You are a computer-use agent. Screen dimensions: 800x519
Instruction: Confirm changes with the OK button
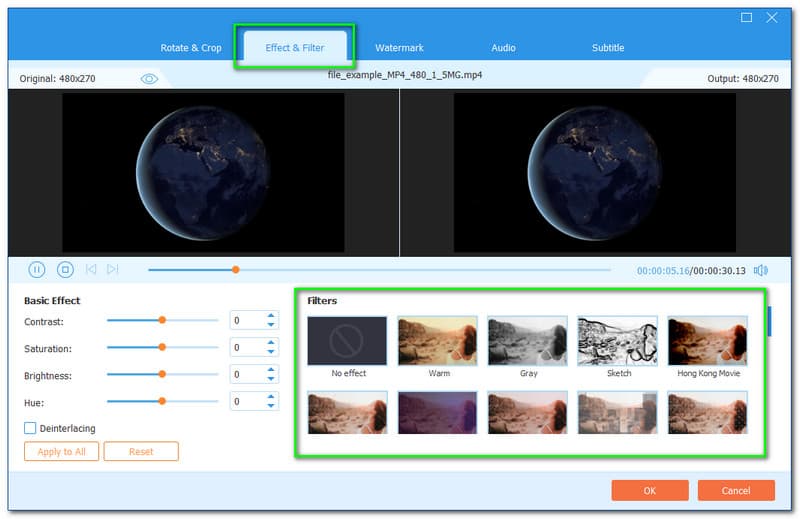coord(649,491)
